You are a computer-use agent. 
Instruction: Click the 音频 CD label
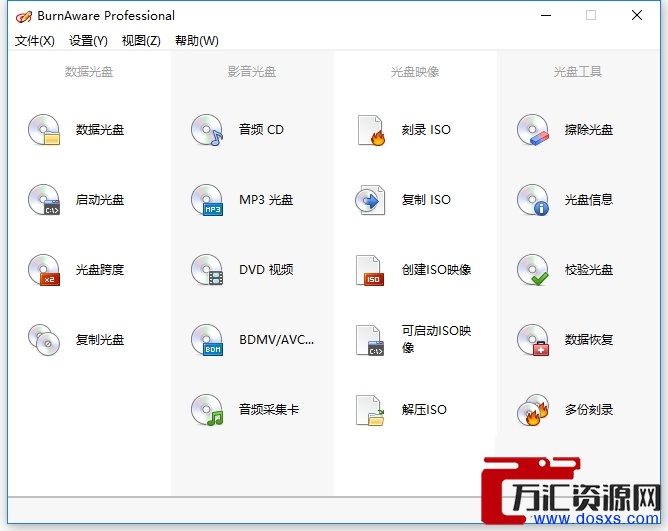[261, 130]
